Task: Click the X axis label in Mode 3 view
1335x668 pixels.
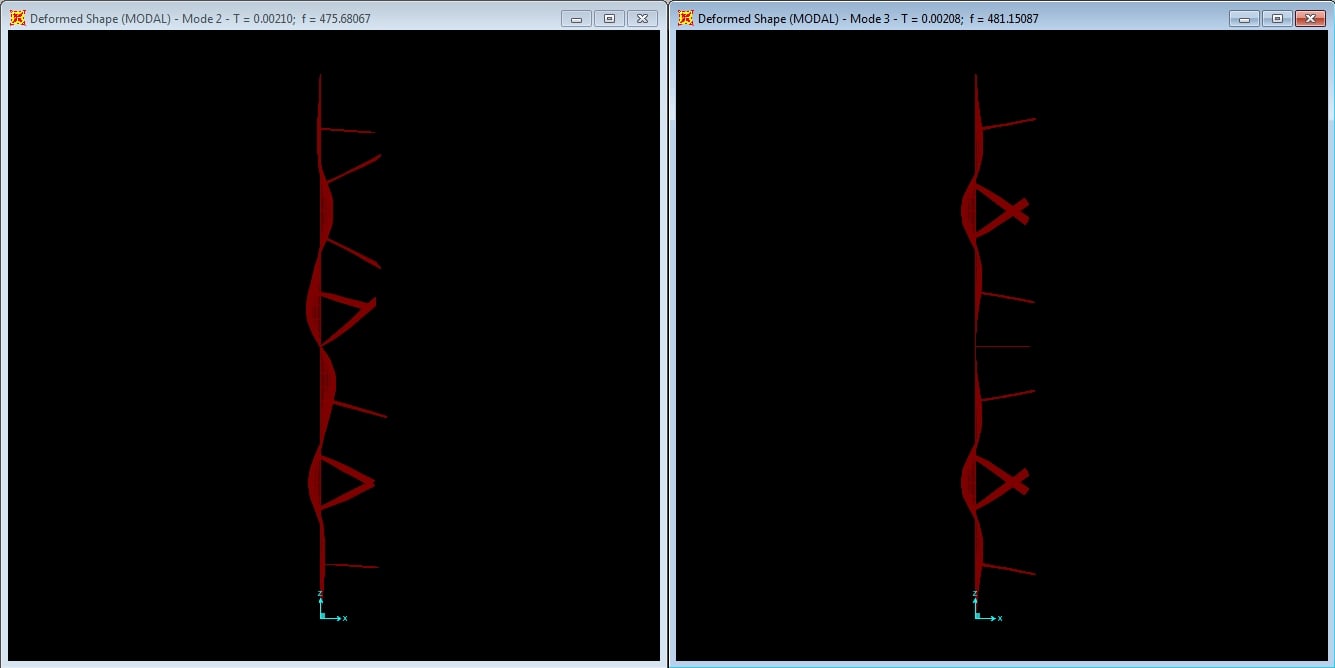Action: (x=1000, y=618)
